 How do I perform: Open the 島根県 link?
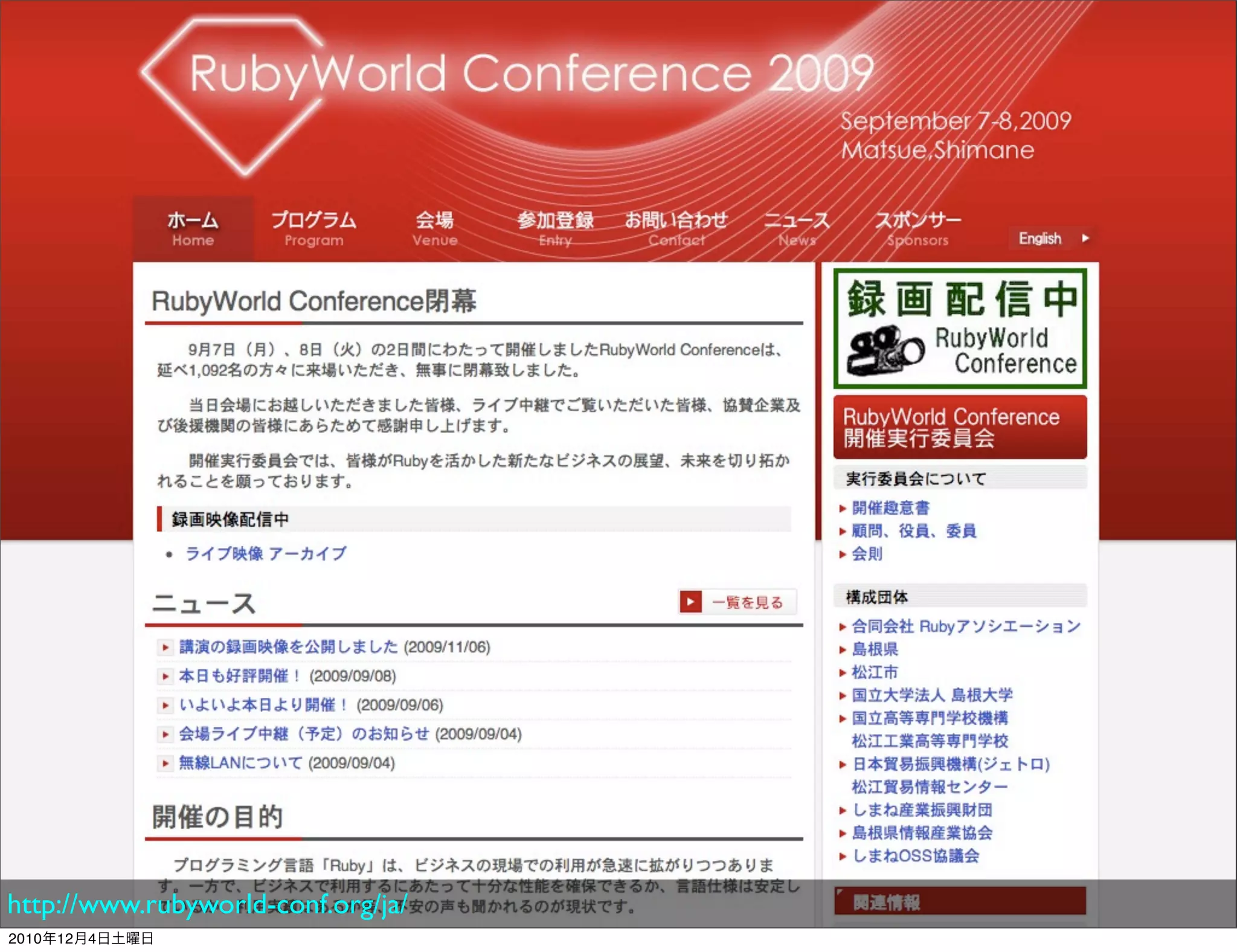coord(875,649)
